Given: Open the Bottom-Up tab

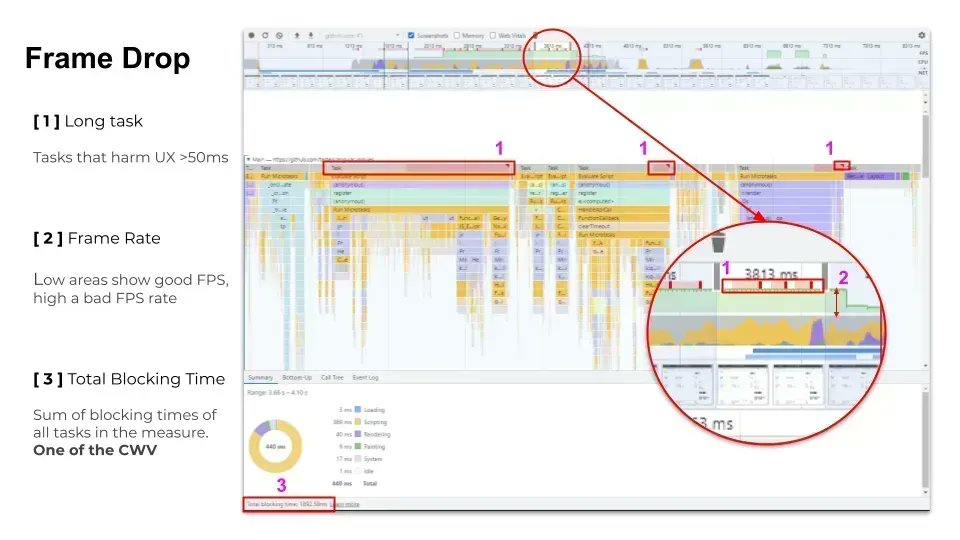Looking at the screenshot, I should tap(296, 378).
